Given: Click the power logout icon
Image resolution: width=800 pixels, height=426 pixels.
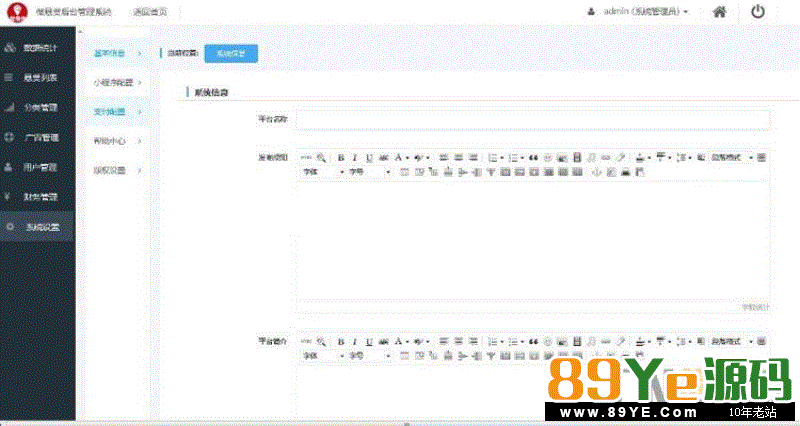Looking at the screenshot, I should pyautogui.click(x=758, y=12).
